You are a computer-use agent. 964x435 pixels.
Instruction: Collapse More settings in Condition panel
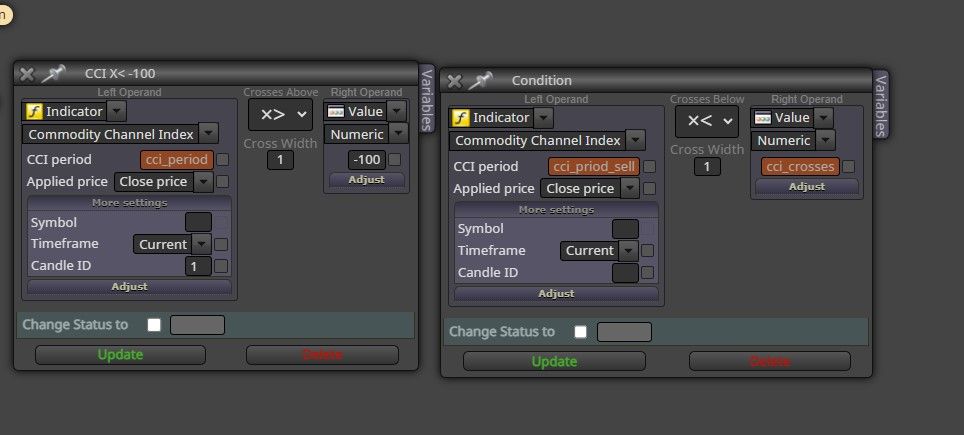556,210
